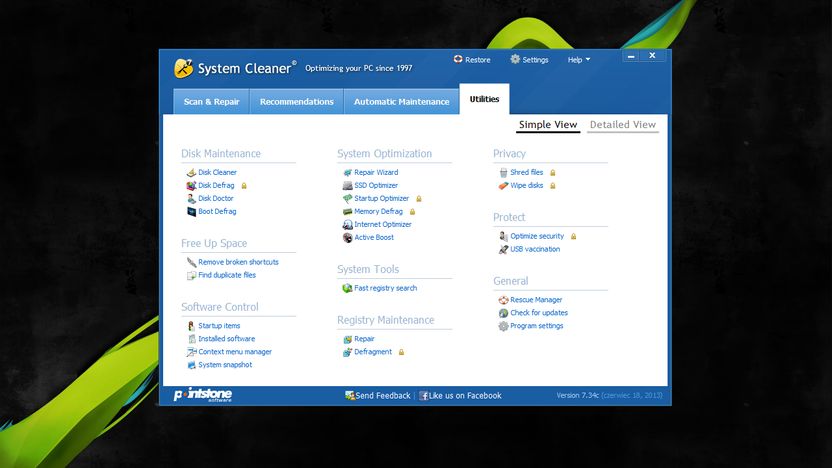The width and height of the screenshot is (832, 468).
Task: Open the Boot Defrag link
Action: pyautogui.click(x=218, y=211)
